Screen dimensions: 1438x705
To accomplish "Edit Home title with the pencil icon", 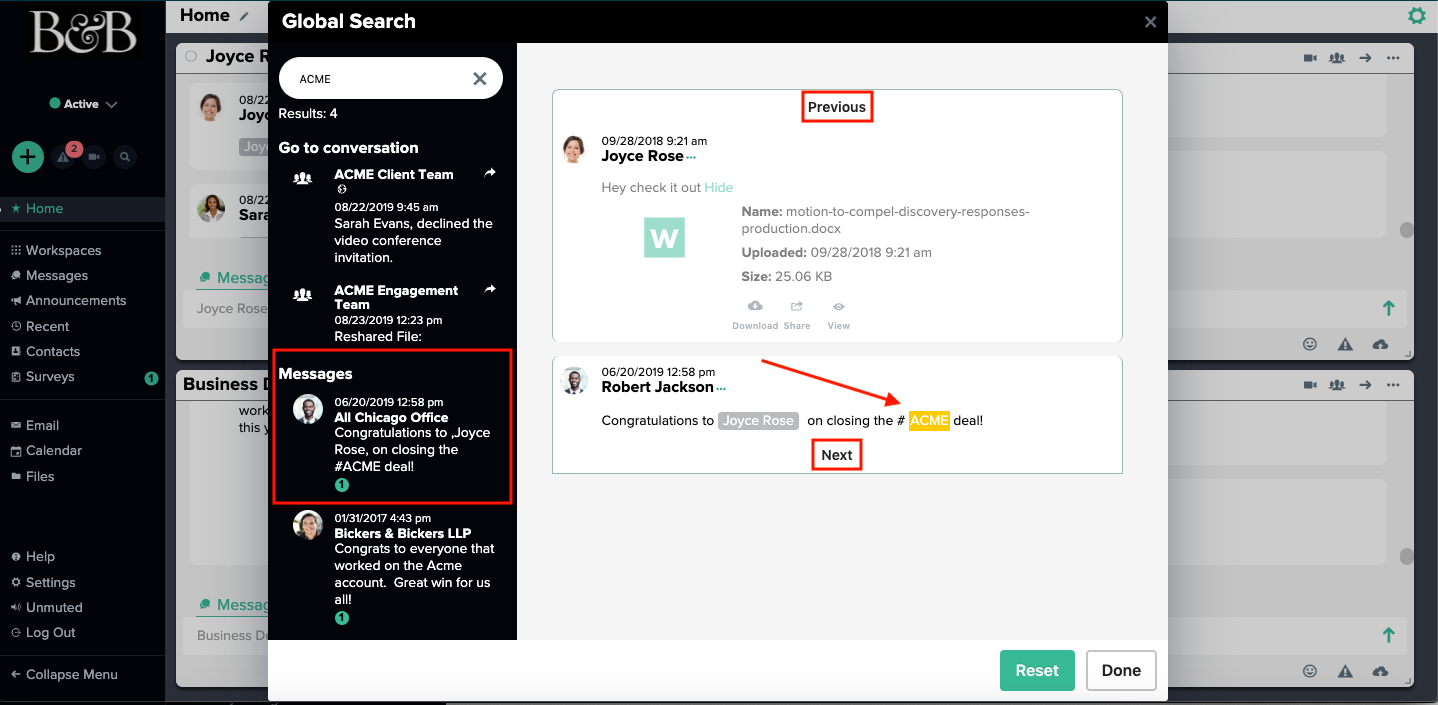I will coord(245,16).
